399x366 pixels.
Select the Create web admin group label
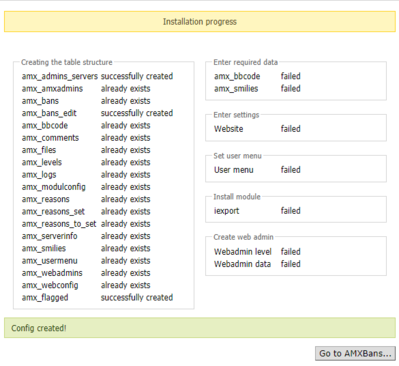point(243,237)
